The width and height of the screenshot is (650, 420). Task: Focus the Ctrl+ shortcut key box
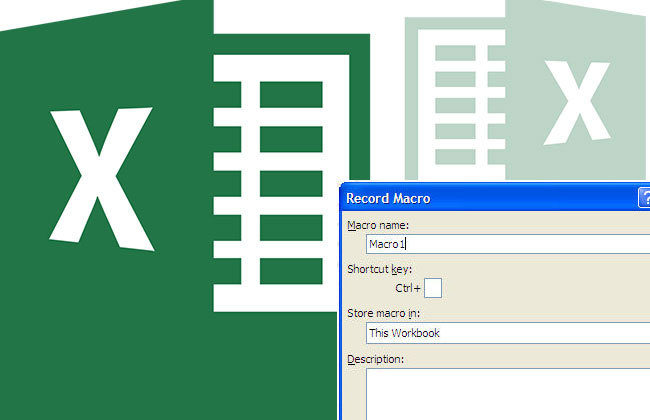(x=433, y=288)
